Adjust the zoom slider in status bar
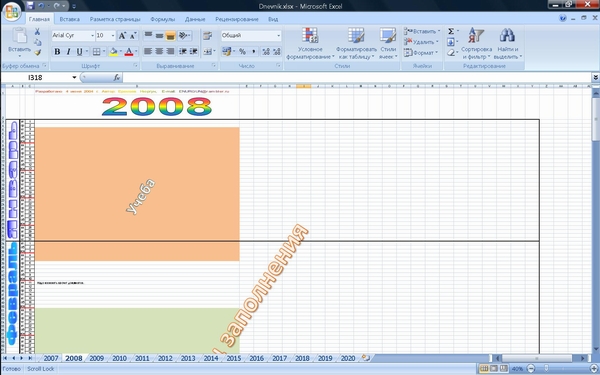 [546, 369]
